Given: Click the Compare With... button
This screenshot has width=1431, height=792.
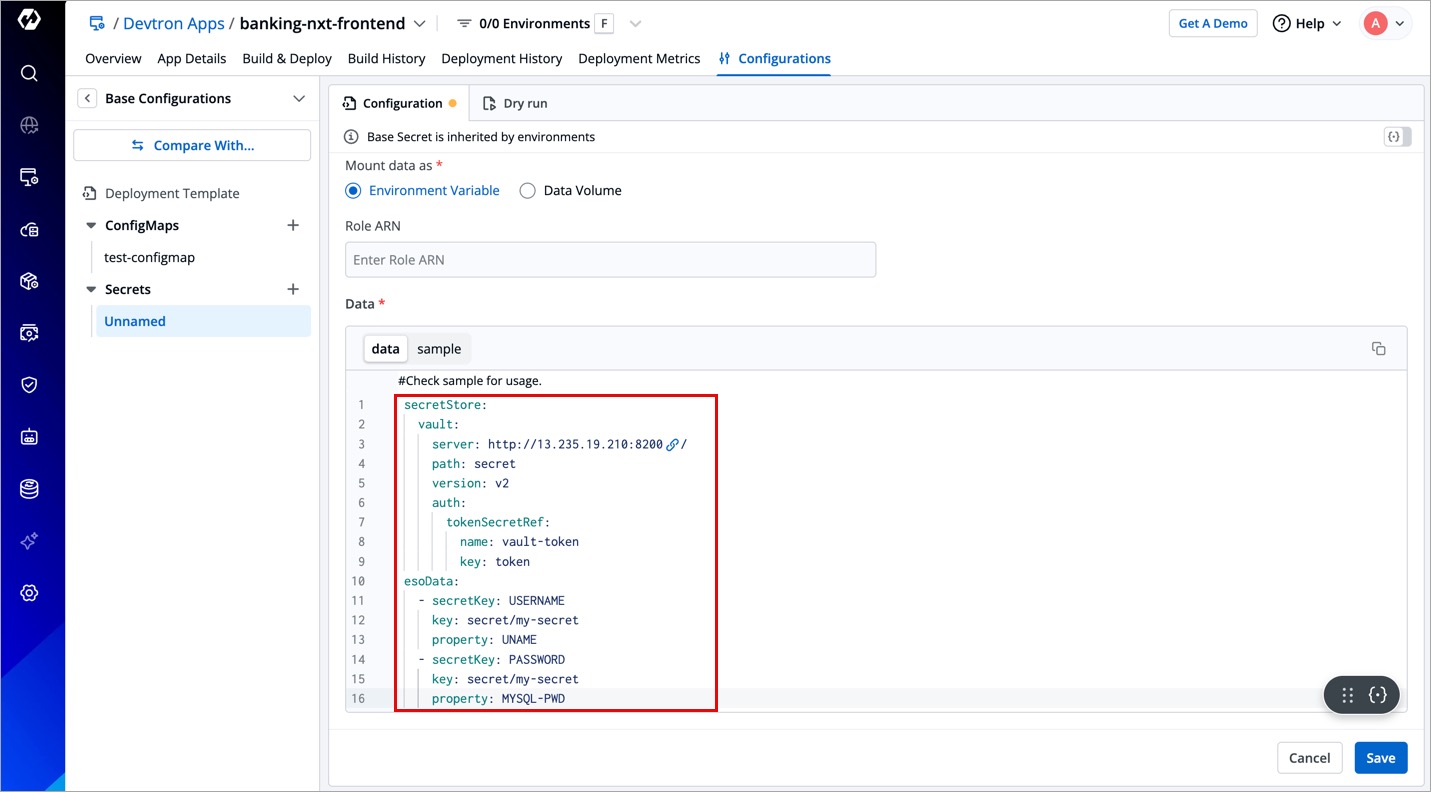Looking at the screenshot, I should coord(192,145).
